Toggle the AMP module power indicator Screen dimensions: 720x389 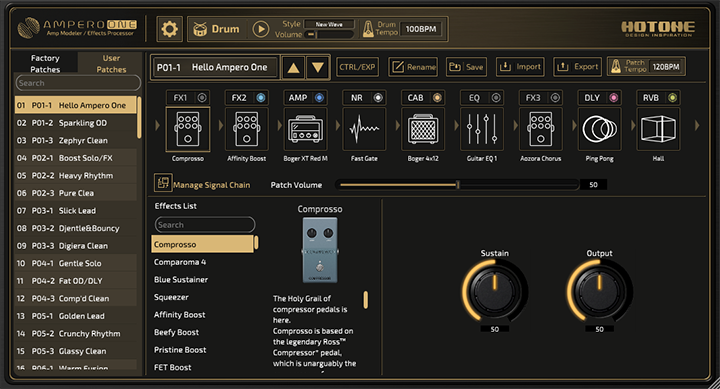319,97
